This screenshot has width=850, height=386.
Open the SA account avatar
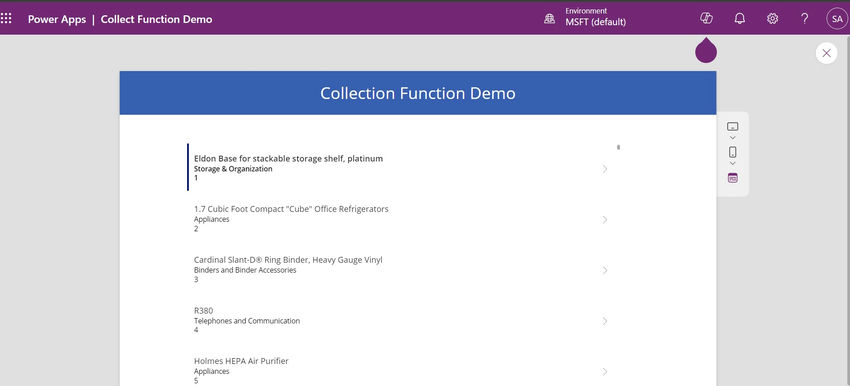pos(837,18)
